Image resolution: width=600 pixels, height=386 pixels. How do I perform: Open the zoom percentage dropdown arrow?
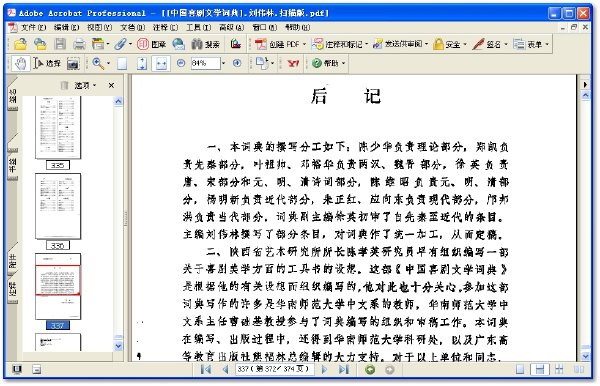tap(223, 63)
